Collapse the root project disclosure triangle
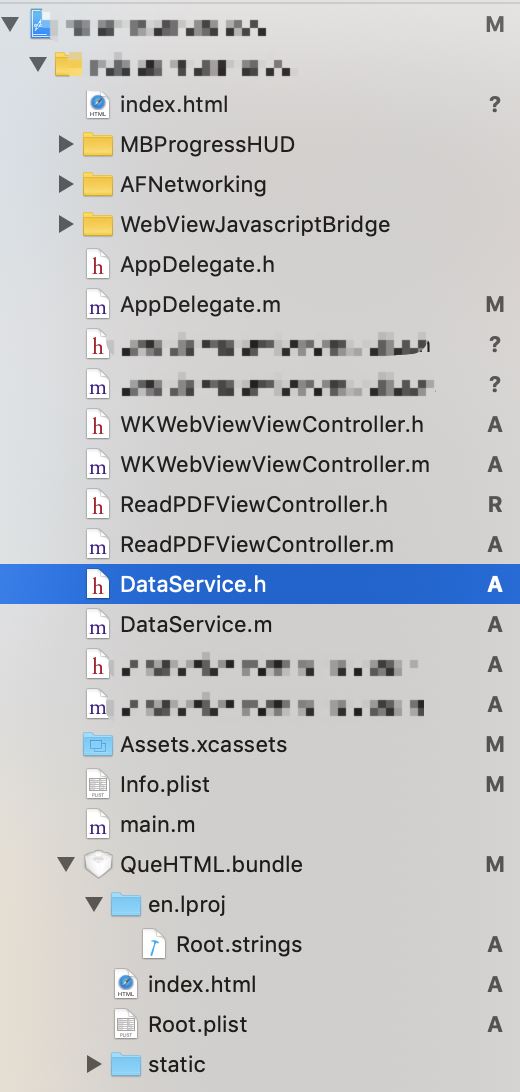This screenshot has height=1092, width=520. click(x=10, y=24)
